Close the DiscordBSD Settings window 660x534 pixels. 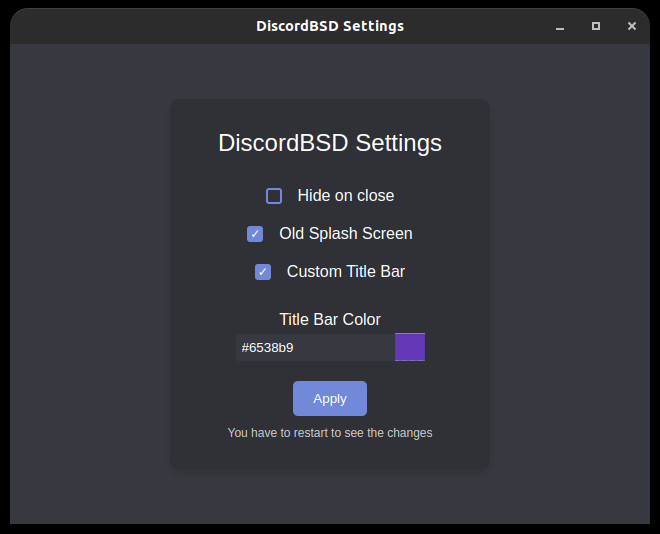tap(632, 26)
